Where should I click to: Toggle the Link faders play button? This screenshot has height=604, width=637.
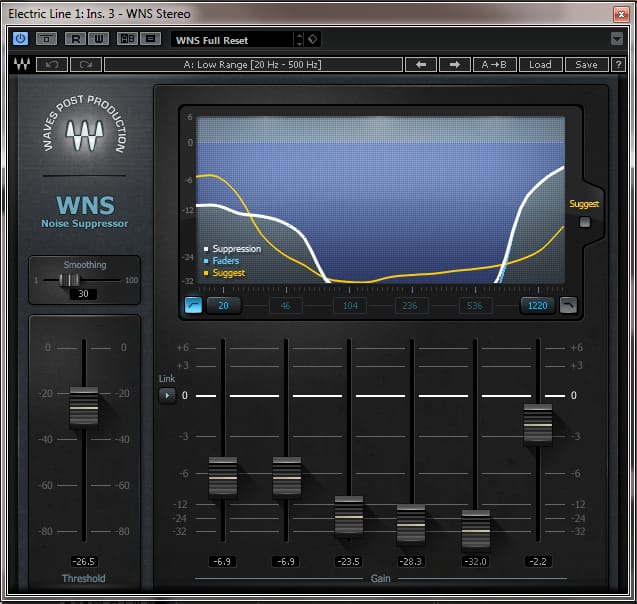[x=167, y=395]
